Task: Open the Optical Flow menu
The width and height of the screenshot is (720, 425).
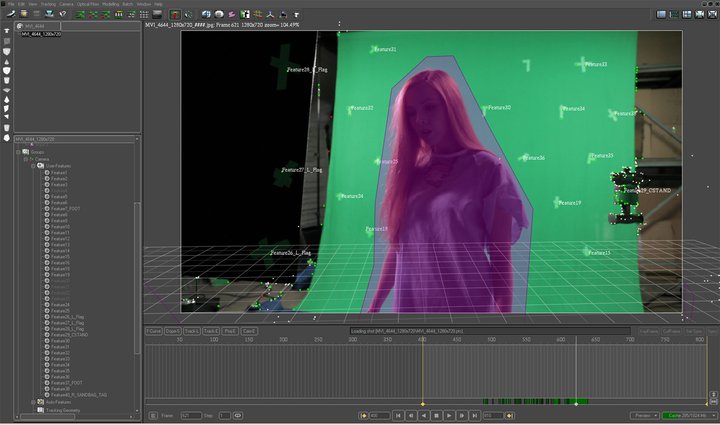Action: [x=88, y=4]
